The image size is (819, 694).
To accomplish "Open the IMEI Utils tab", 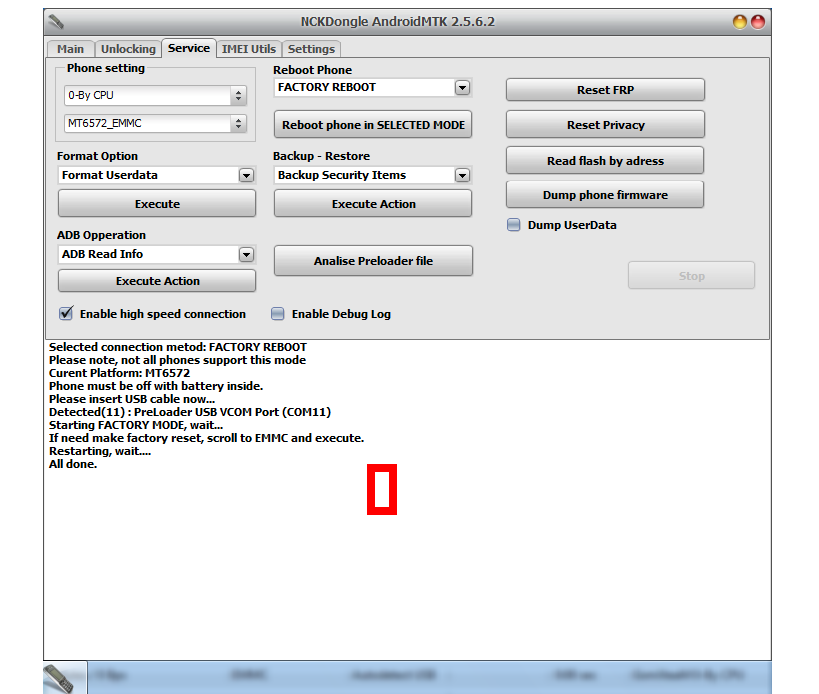I will (x=249, y=49).
